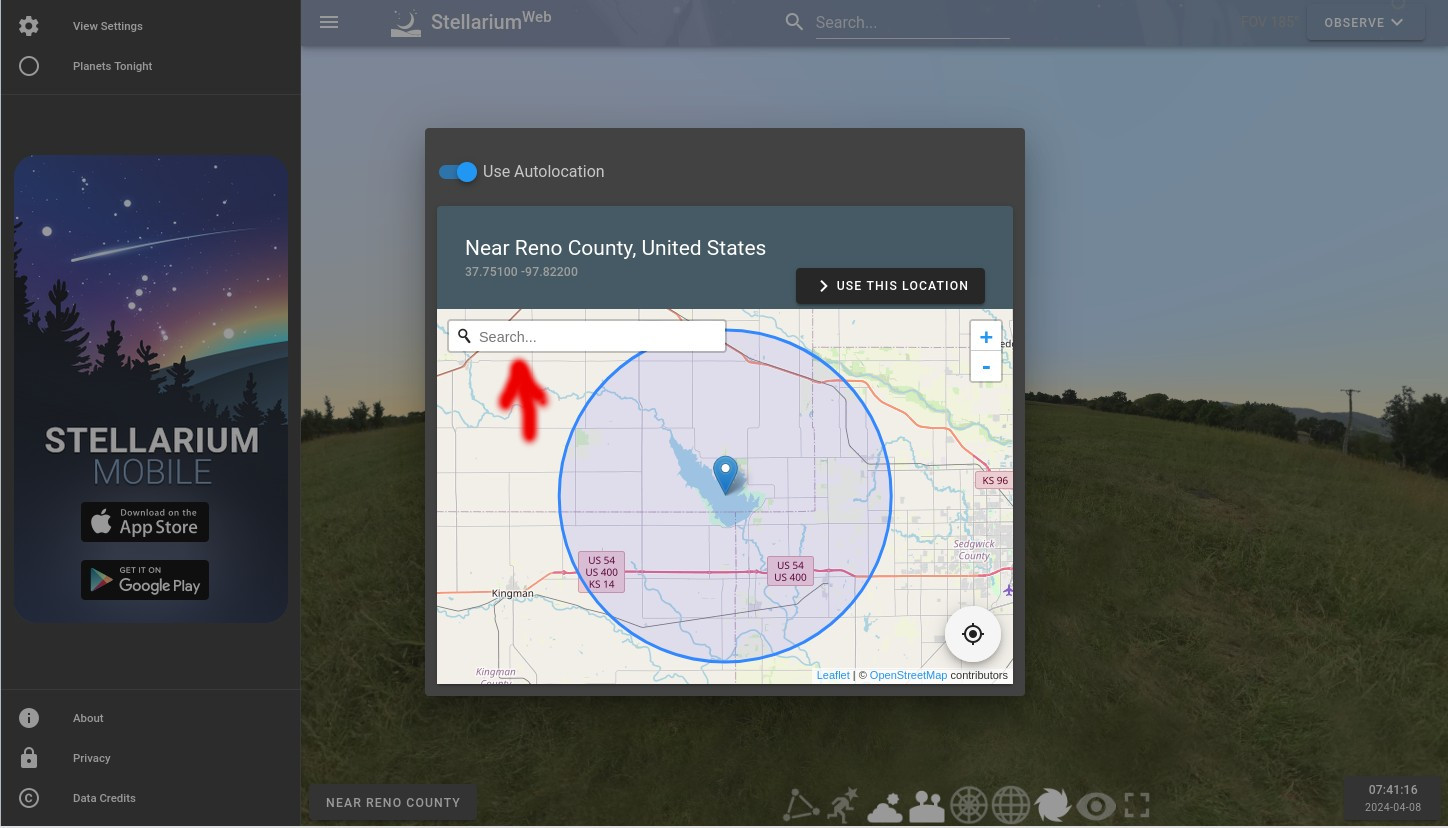This screenshot has width=1448, height=828.
Task: Click the Stellarium Web logo
Action: pos(470,22)
